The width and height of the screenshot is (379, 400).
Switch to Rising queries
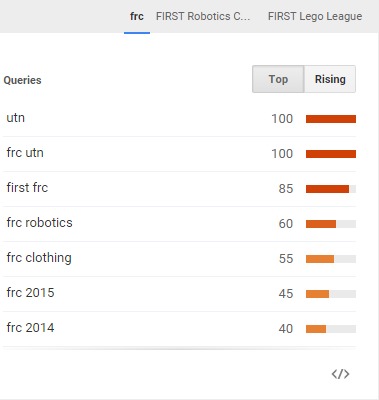330,79
